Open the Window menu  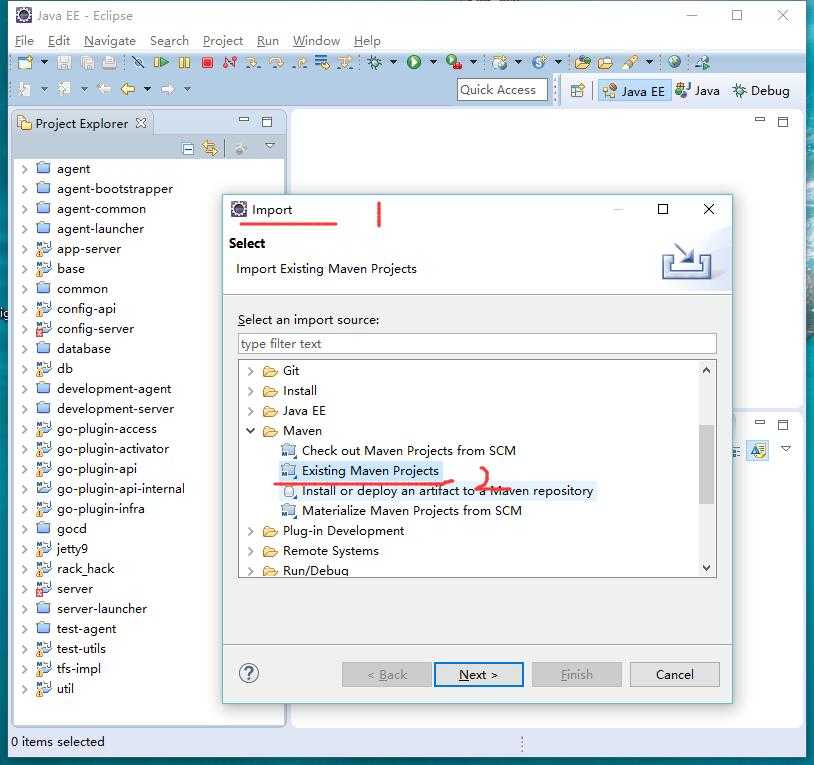point(316,40)
